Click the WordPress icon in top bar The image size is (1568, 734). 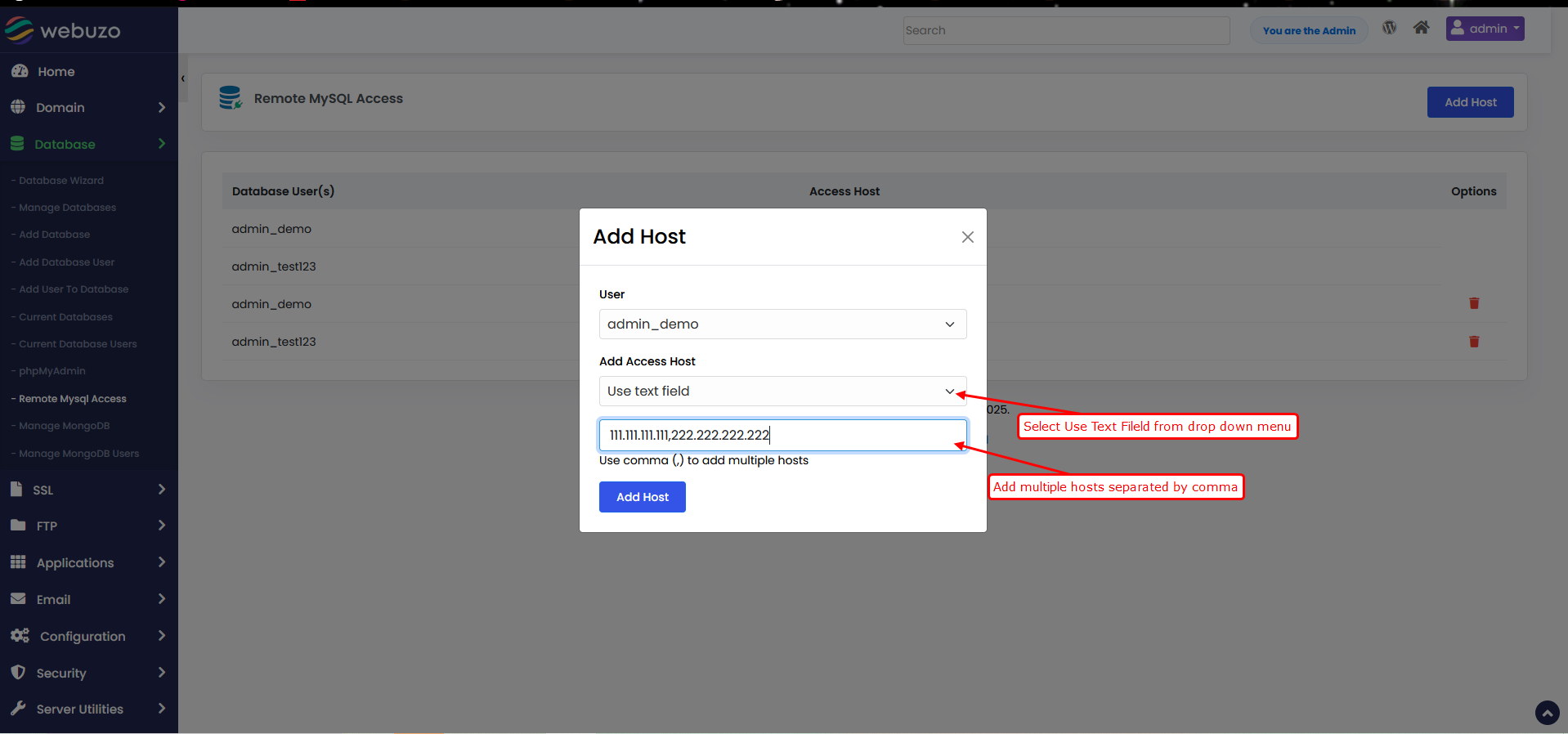pos(1389,28)
